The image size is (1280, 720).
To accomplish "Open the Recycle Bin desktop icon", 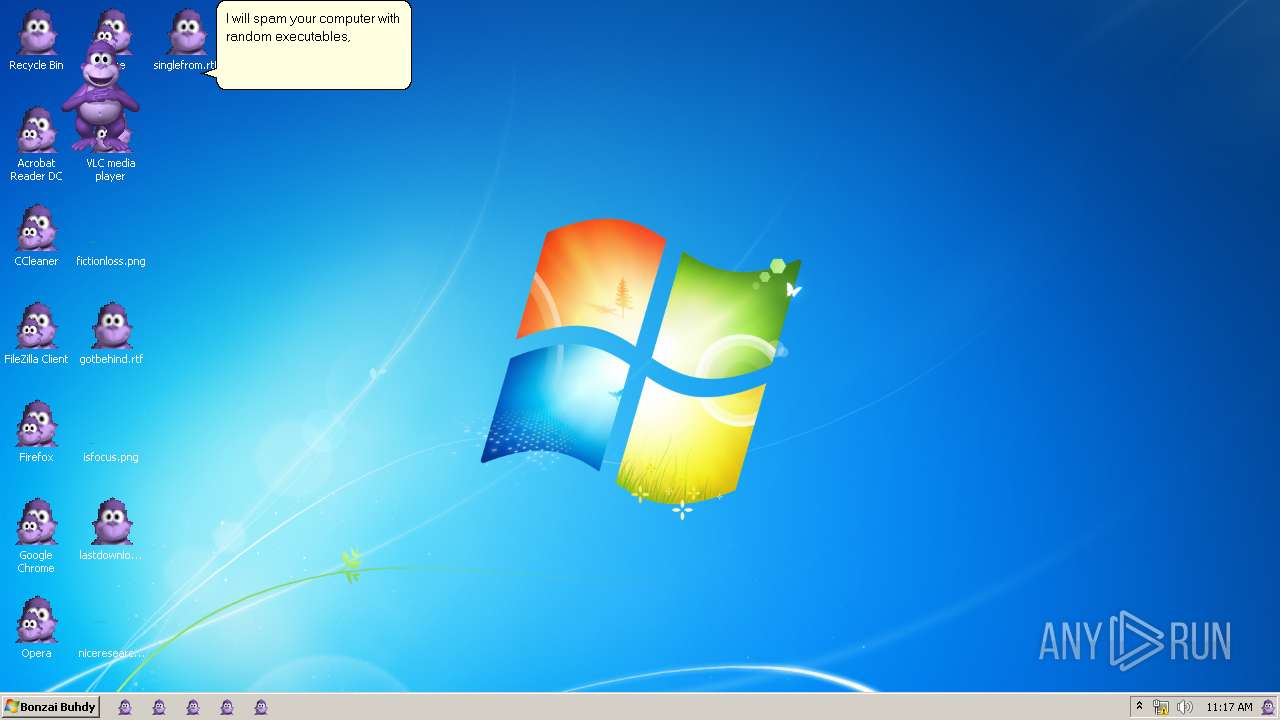I will [x=36, y=41].
